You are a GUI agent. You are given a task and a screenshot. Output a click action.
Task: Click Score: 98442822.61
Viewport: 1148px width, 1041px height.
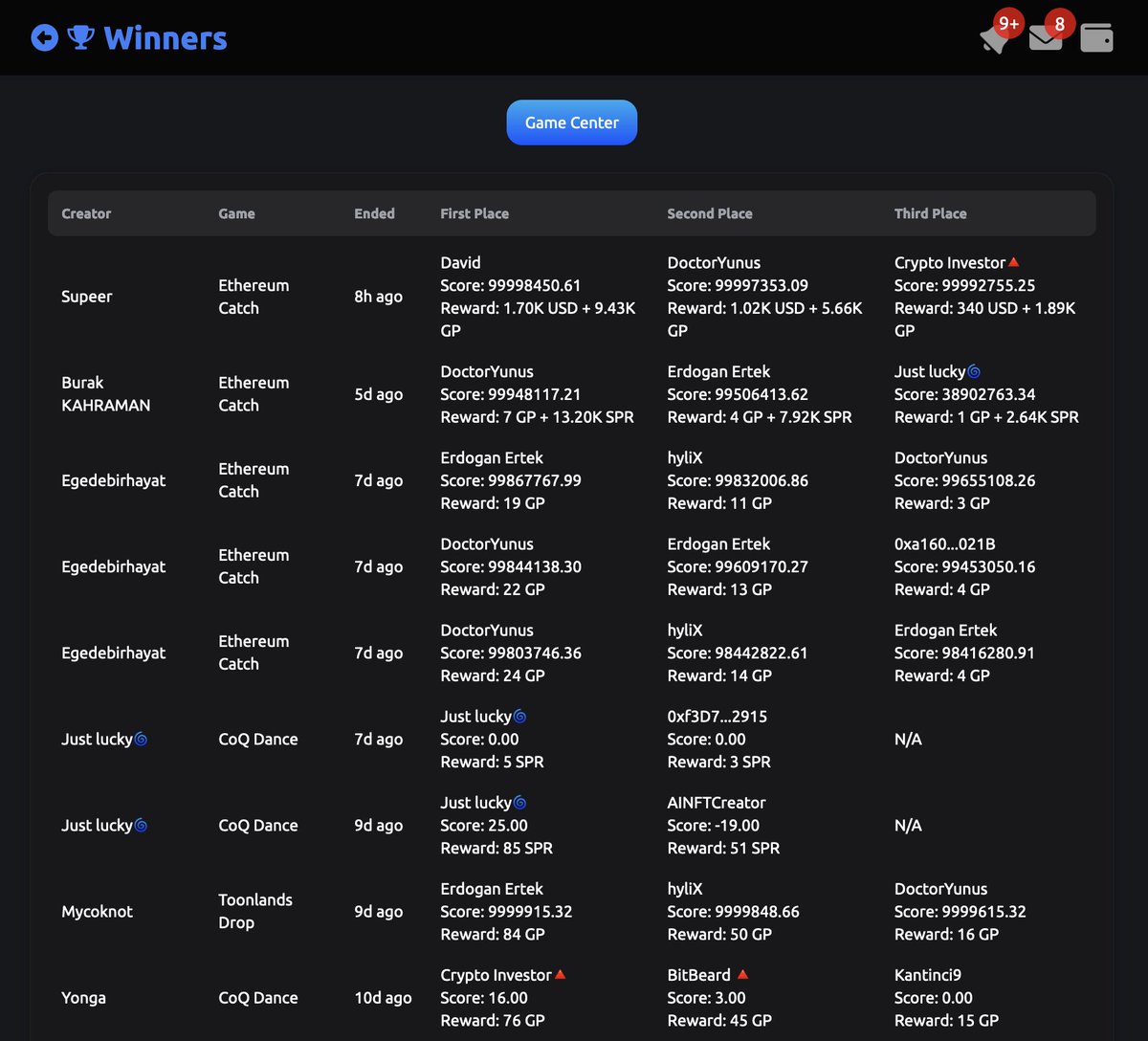(x=738, y=653)
